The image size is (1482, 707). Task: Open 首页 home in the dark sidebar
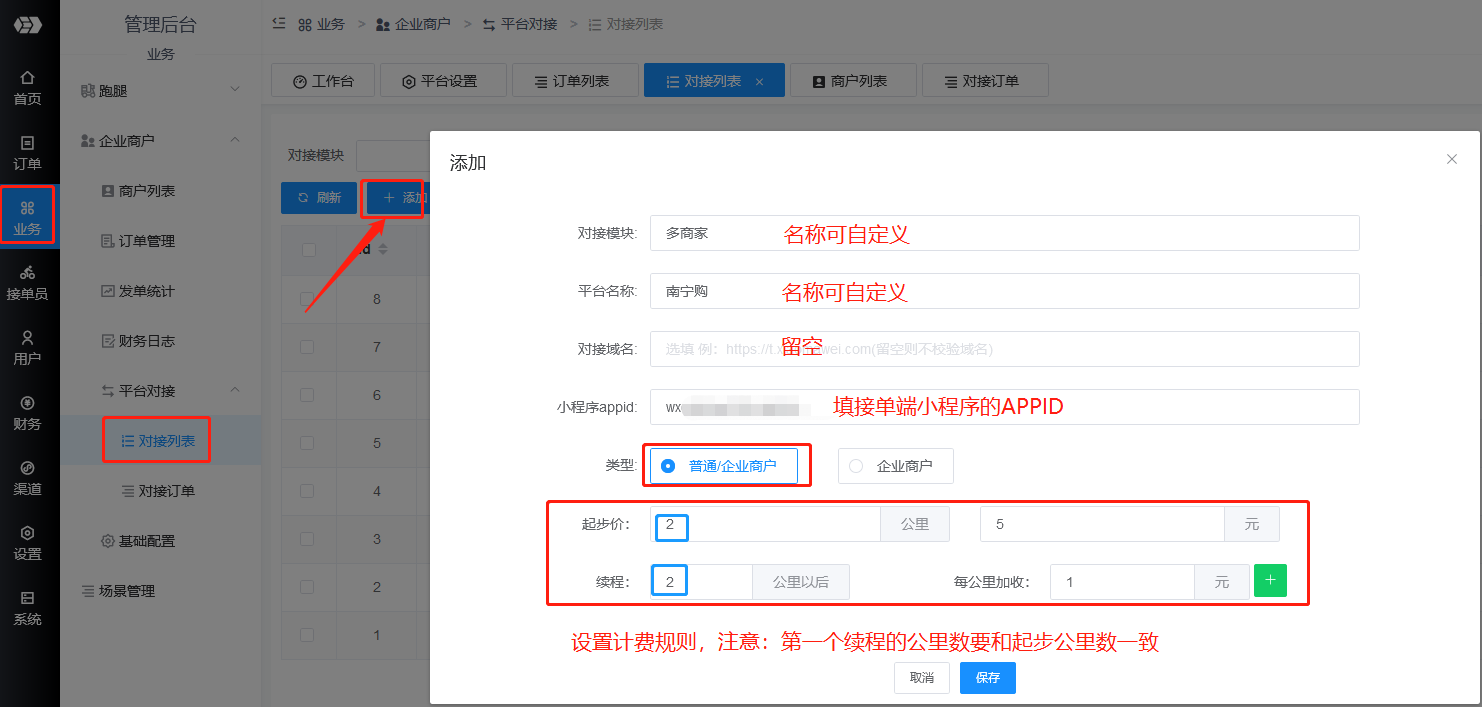(28, 88)
